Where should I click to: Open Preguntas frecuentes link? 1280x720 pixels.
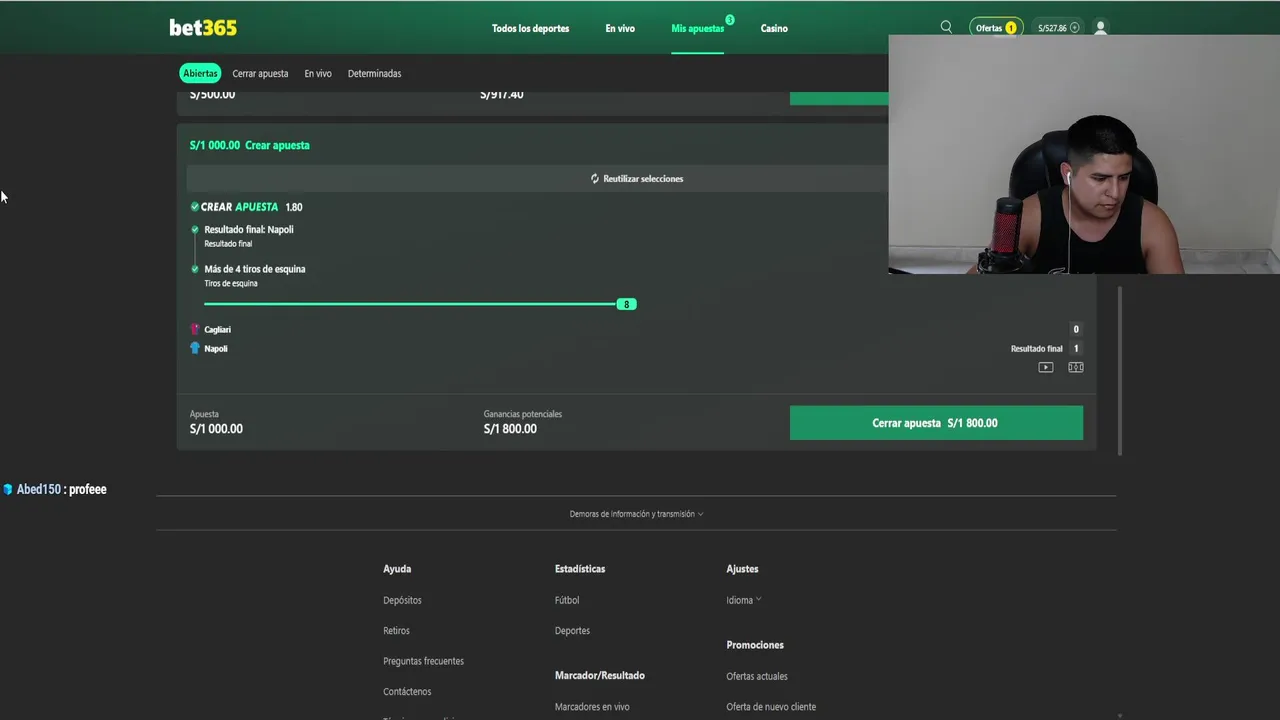423,661
